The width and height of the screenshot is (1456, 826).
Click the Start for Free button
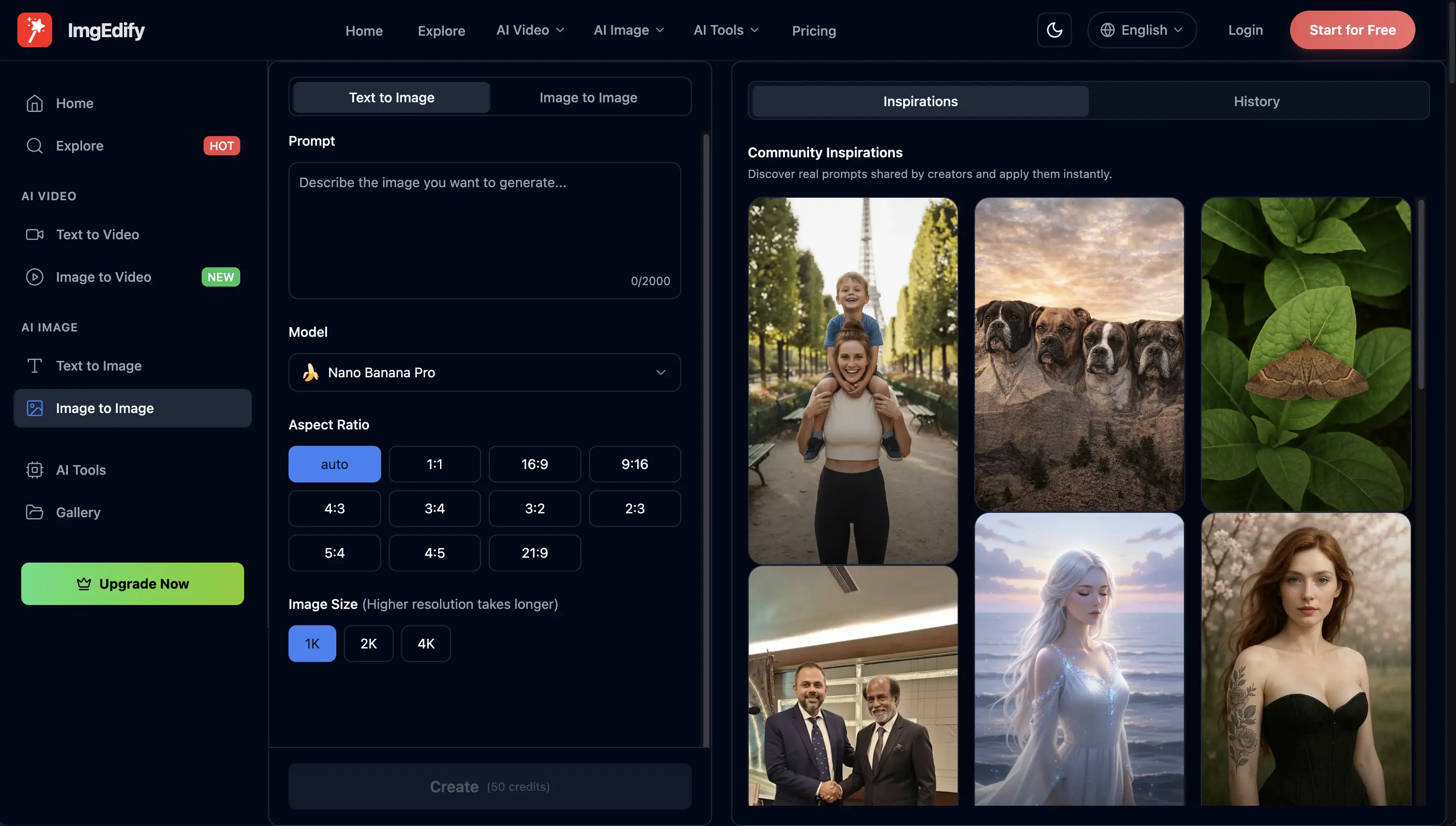pos(1352,29)
